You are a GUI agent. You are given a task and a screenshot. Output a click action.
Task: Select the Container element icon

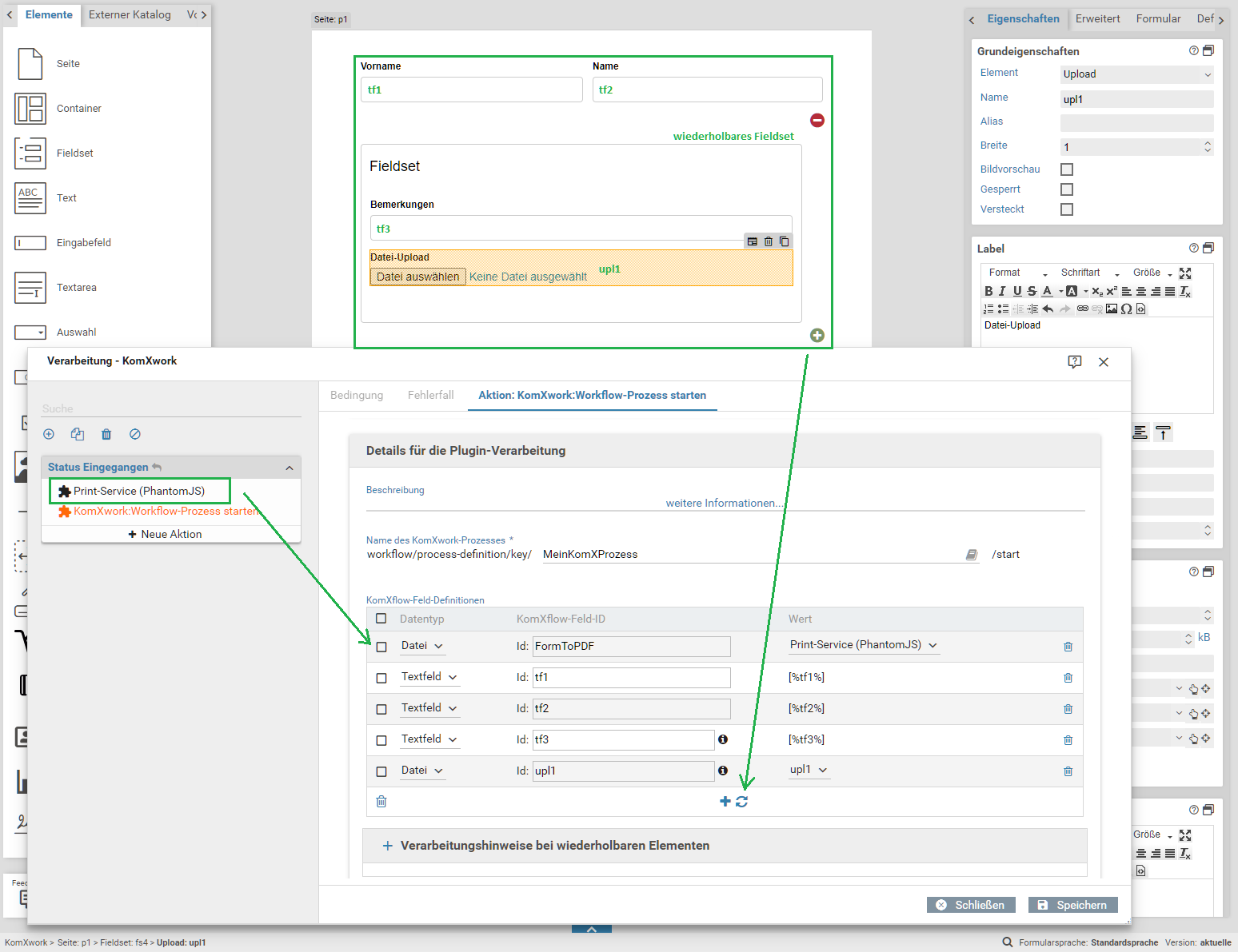click(30, 109)
